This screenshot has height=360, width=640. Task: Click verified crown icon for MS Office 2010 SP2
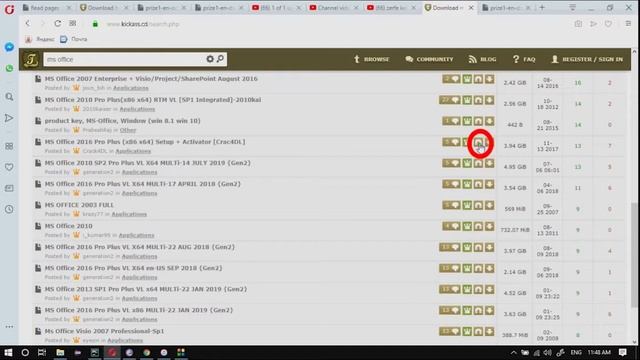[467, 163]
